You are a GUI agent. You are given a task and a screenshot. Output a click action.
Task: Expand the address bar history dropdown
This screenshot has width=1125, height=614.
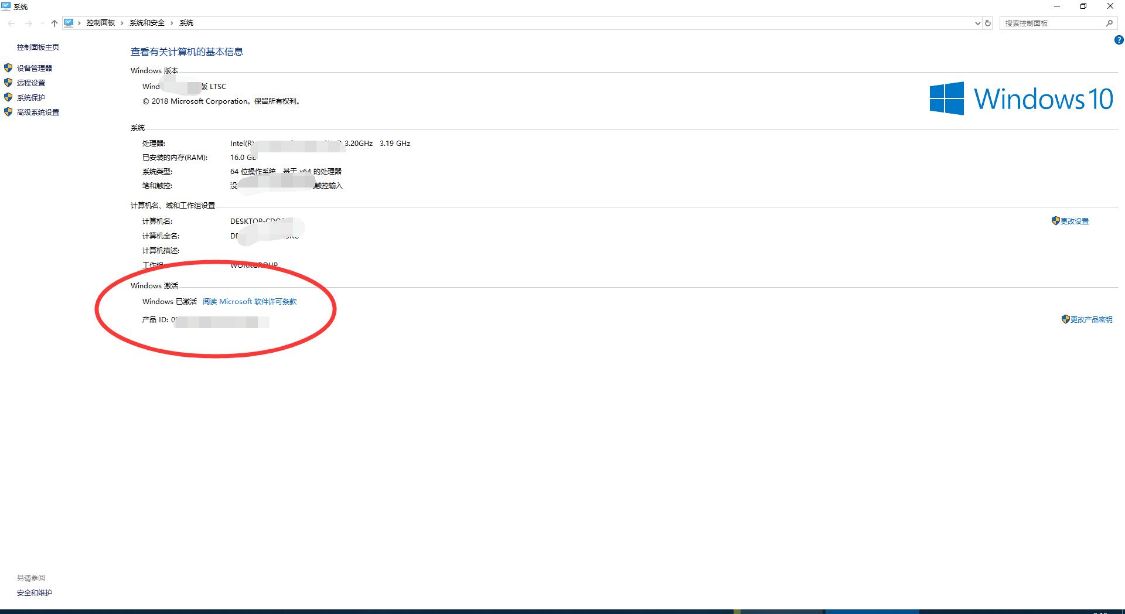point(977,23)
